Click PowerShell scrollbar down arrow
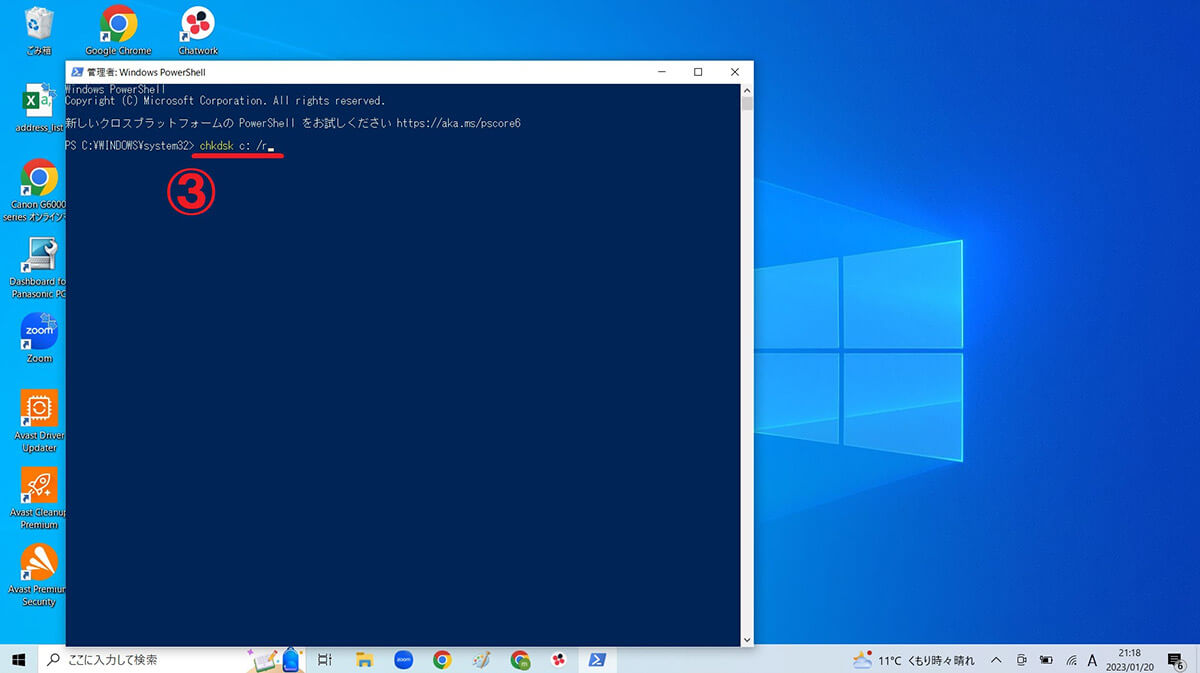 point(747,639)
